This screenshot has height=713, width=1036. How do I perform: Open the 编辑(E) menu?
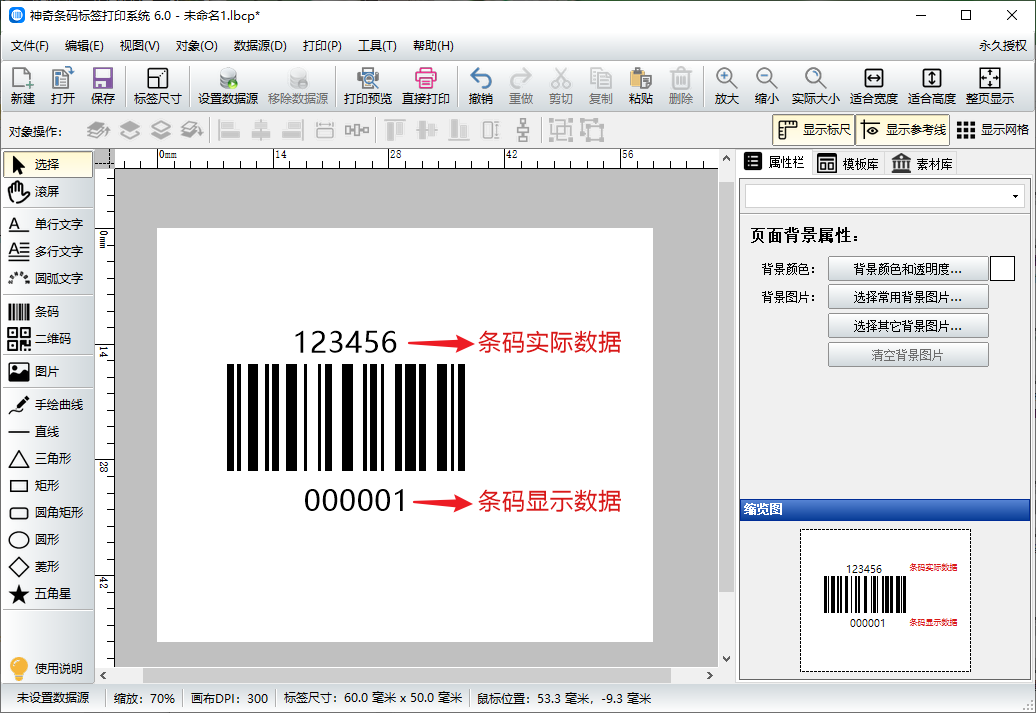click(x=84, y=46)
